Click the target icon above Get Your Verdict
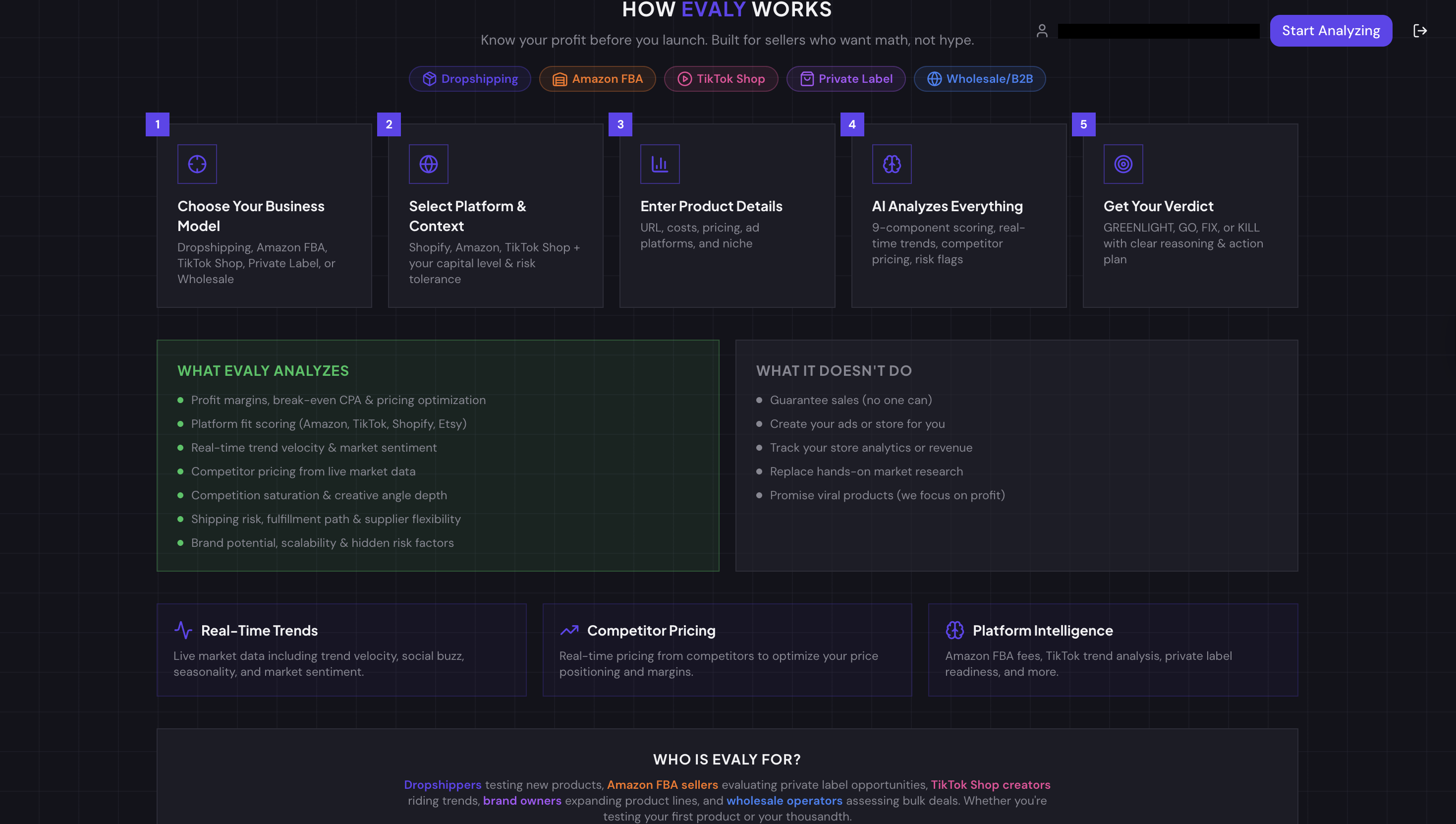This screenshot has height=824, width=1456. (x=1123, y=164)
